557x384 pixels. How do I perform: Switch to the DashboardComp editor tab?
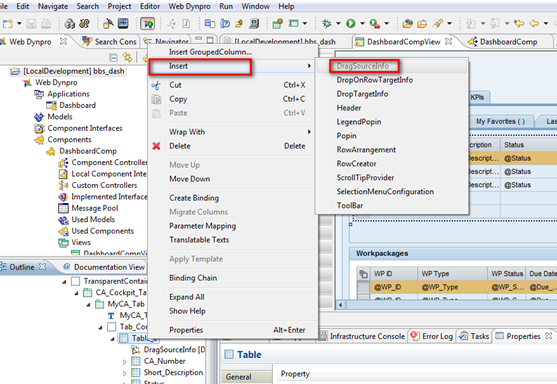503,42
